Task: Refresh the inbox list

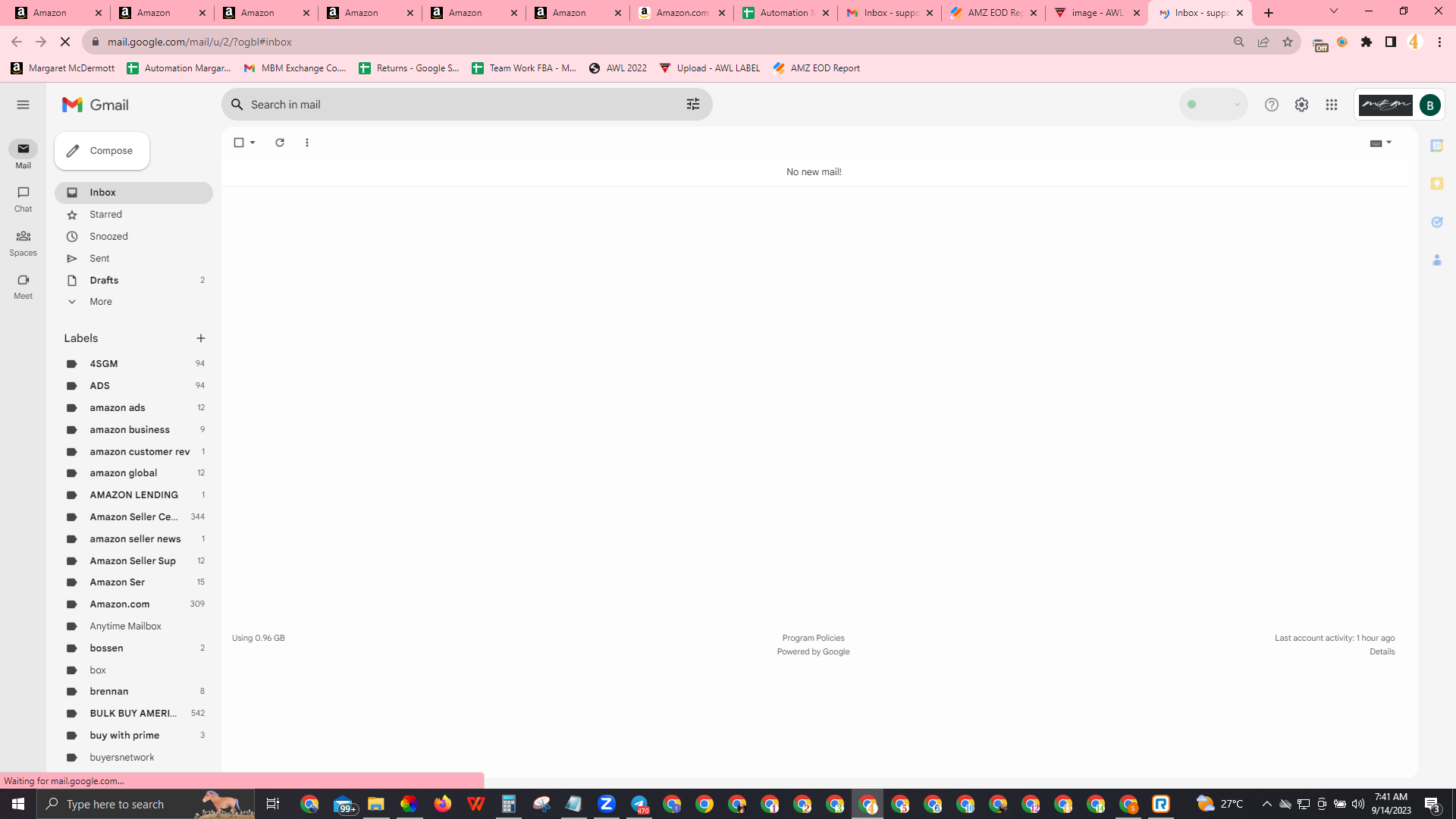Action: point(280,143)
